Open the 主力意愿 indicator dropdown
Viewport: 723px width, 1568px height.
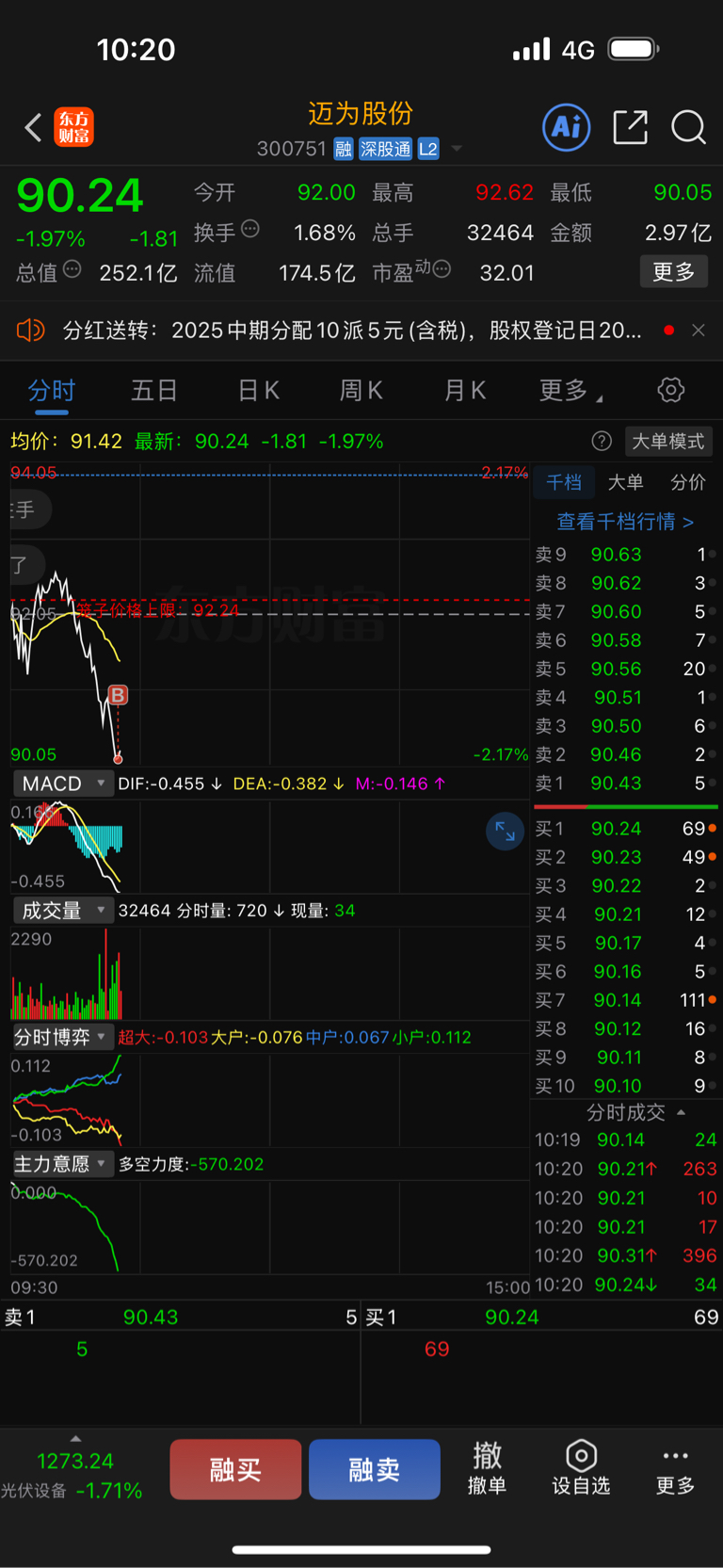(63, 1164)
